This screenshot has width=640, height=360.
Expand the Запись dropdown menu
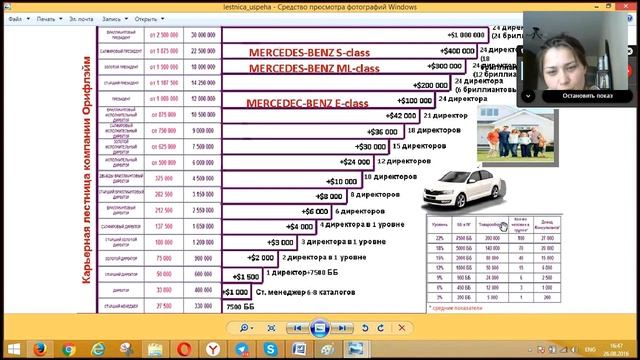click(x=115, y=19)
